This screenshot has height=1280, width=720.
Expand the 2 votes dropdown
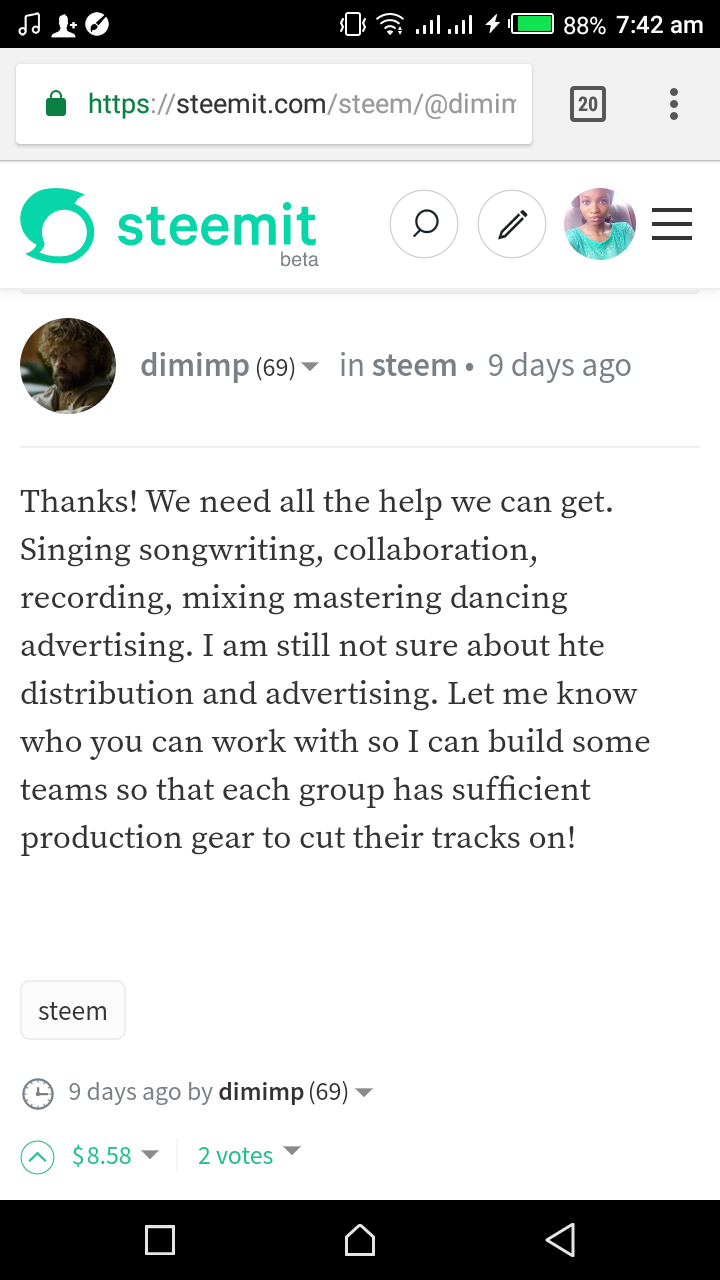292,1151
